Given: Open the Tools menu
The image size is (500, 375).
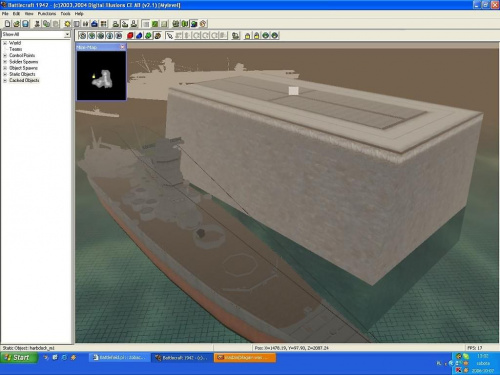Looking at the screenshot, I should [65, 14].
